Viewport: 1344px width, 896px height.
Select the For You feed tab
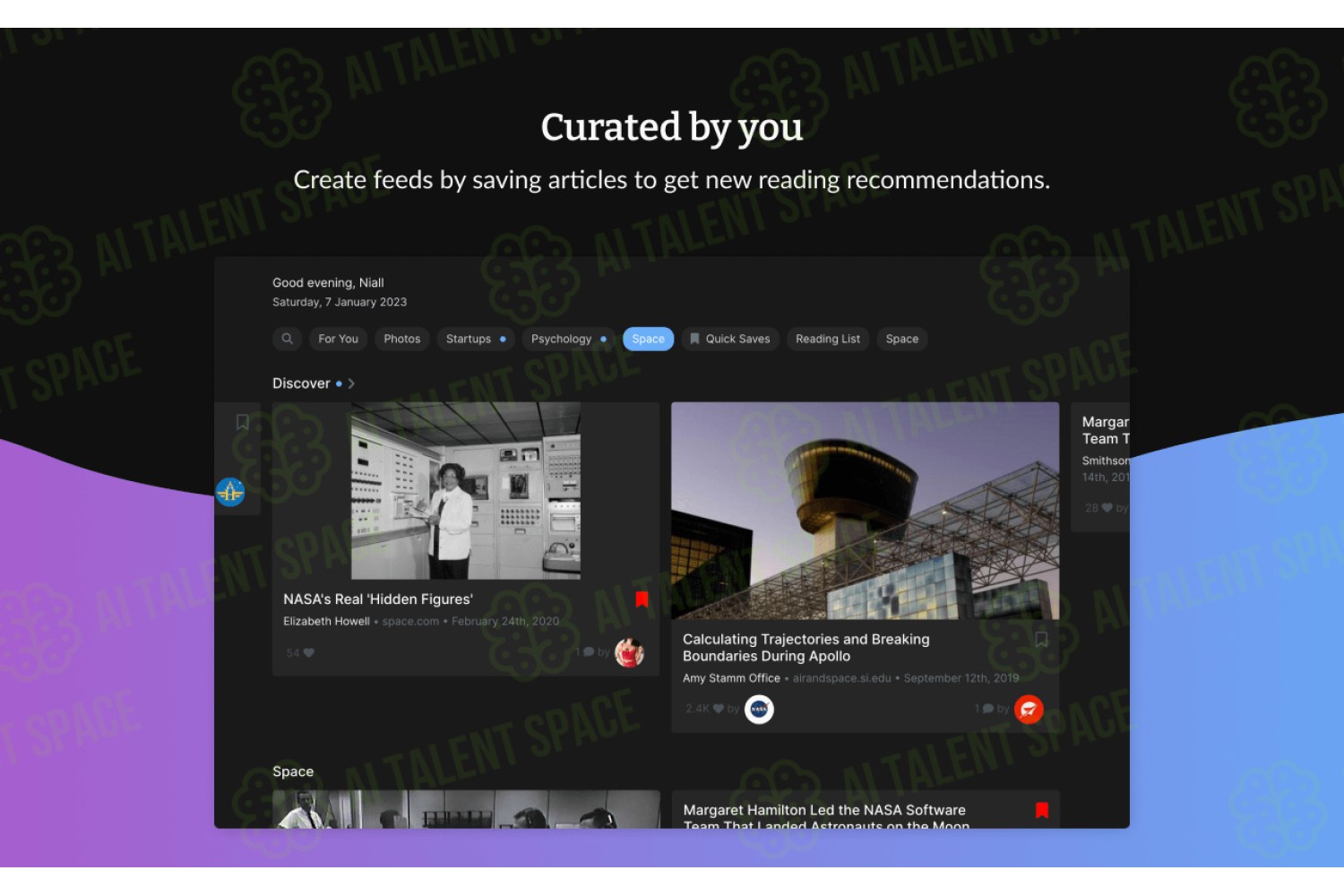[x=338, y=339]
